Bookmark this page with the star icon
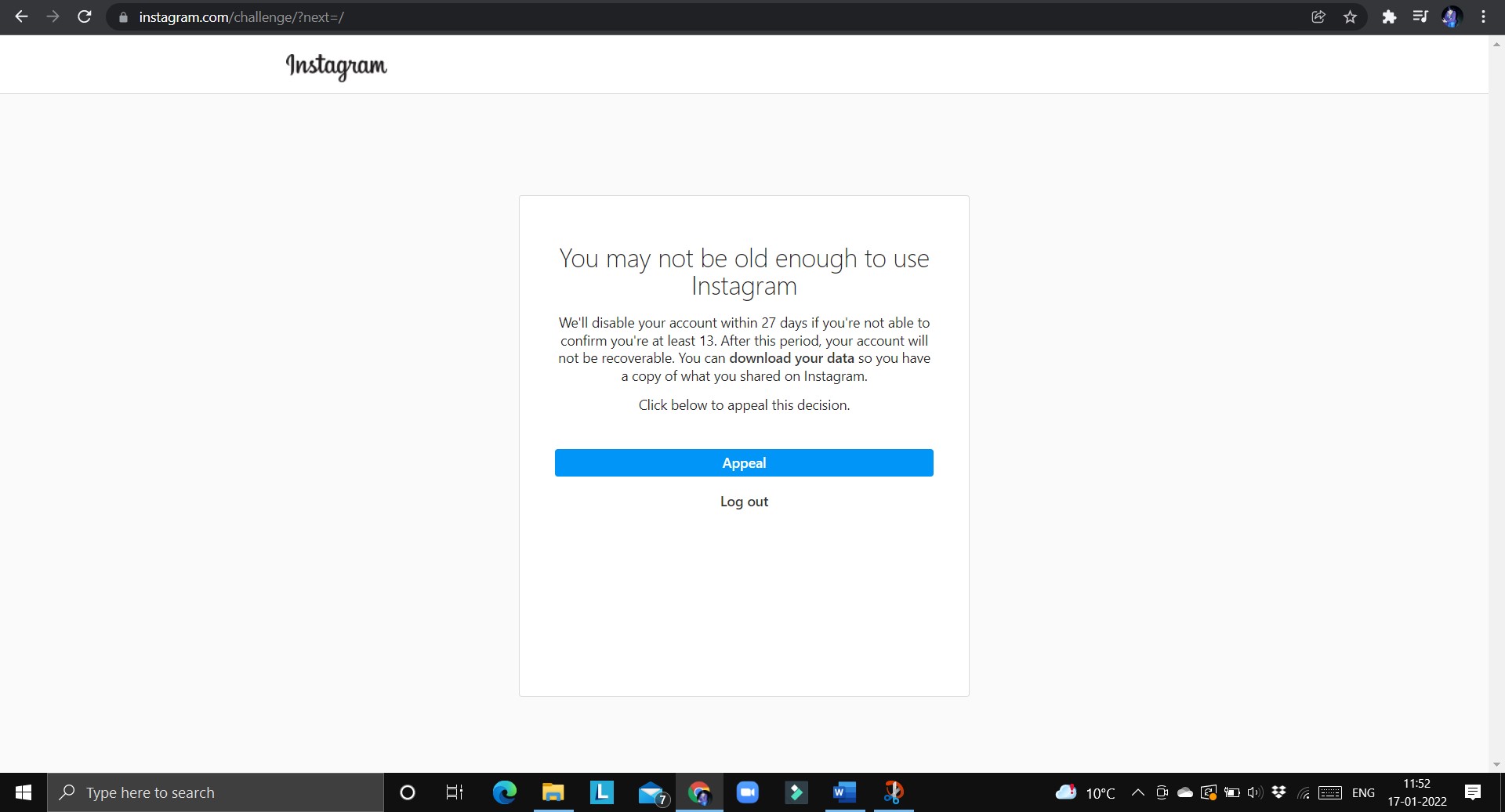Screen dimensions: 1505x812 pyautogui.click(x=1350, y=16)
